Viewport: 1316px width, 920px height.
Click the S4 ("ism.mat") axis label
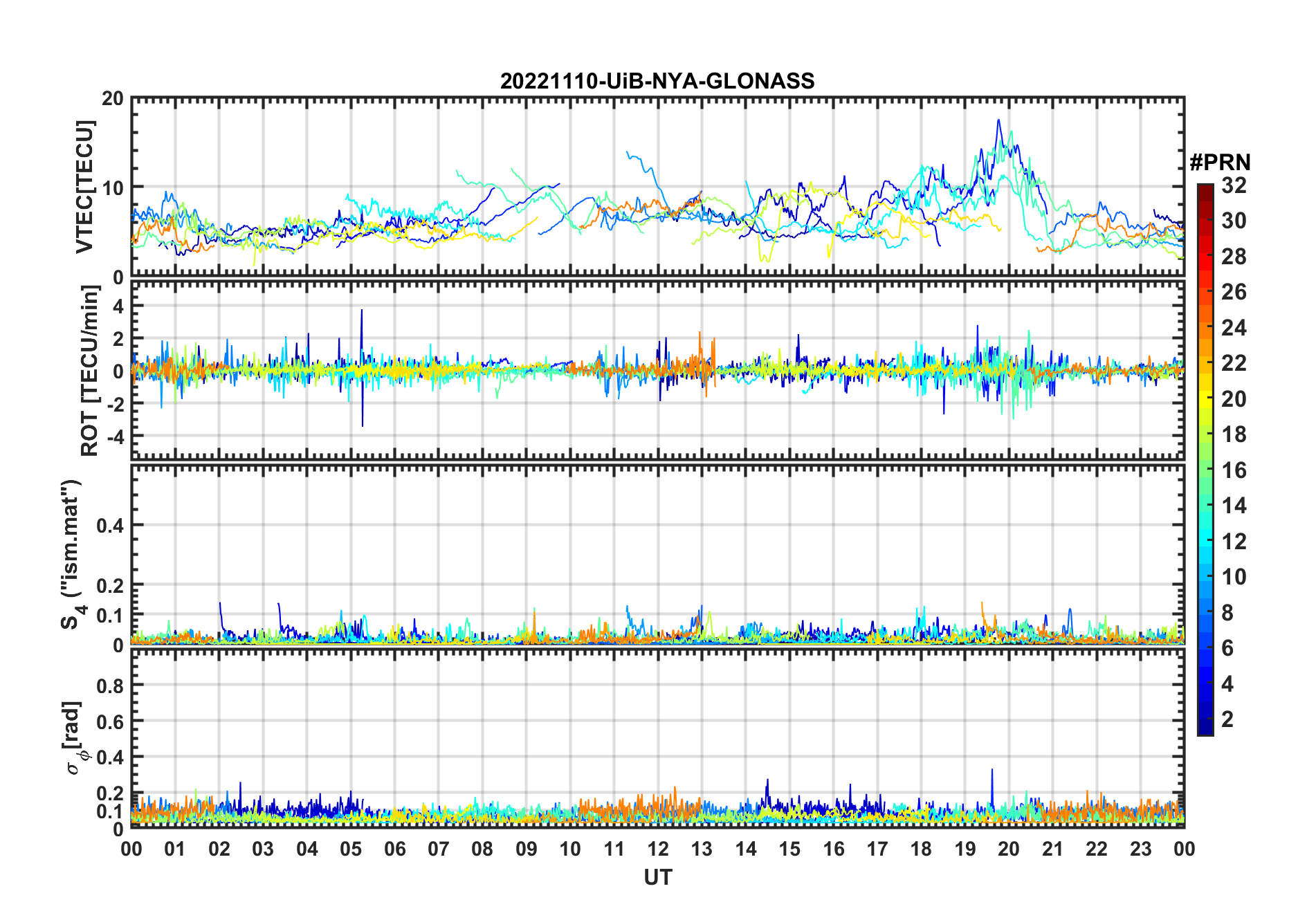click(x=72, y=554)
